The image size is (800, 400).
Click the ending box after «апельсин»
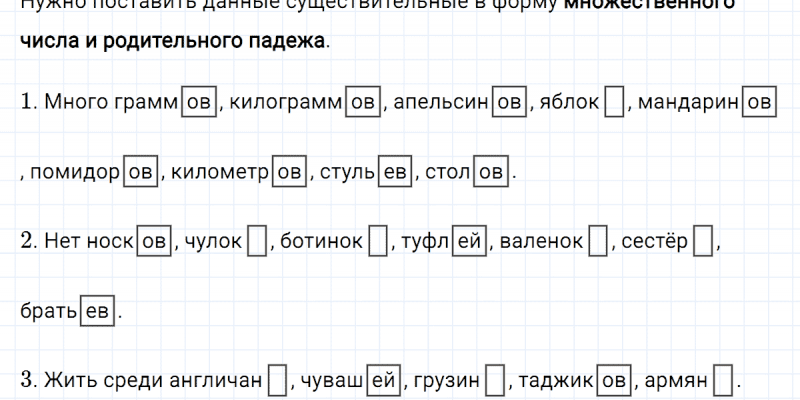[510, 102]
